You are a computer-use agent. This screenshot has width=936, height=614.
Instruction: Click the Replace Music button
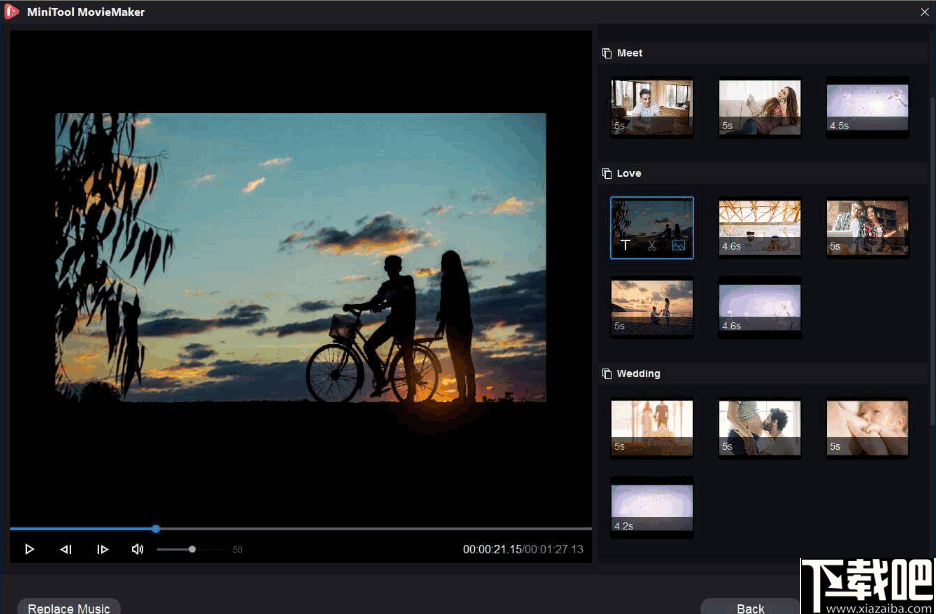coord(68,606)
